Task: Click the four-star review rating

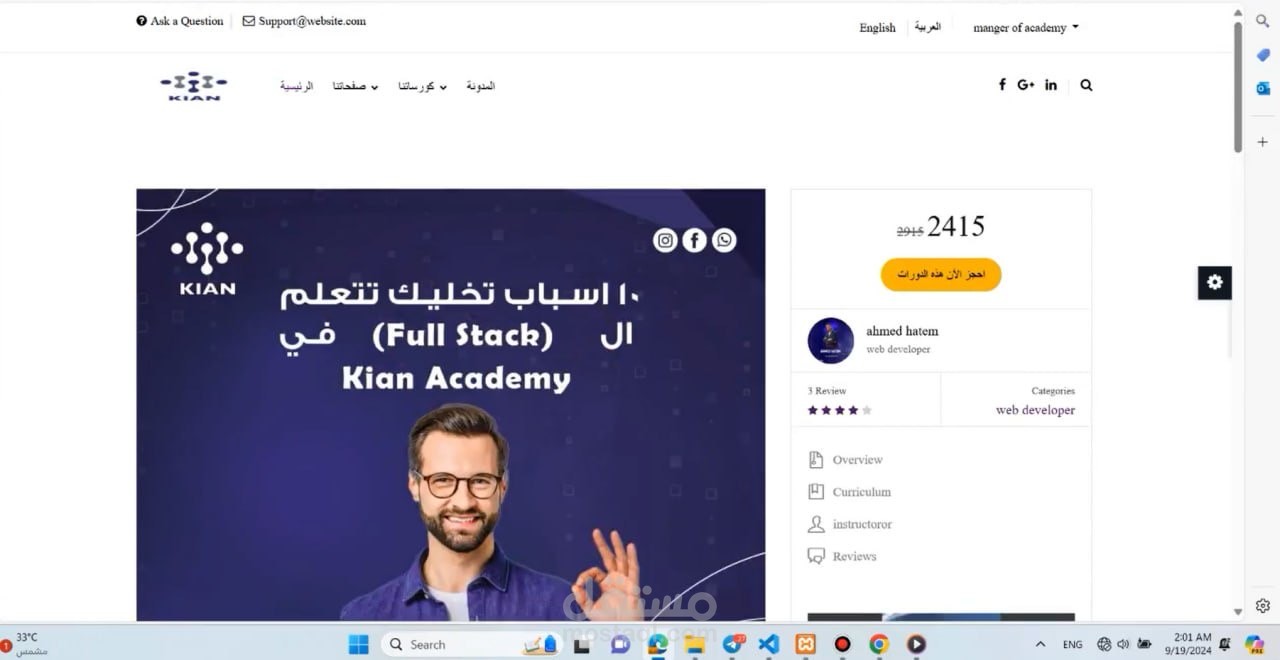Action: point(840,410)
